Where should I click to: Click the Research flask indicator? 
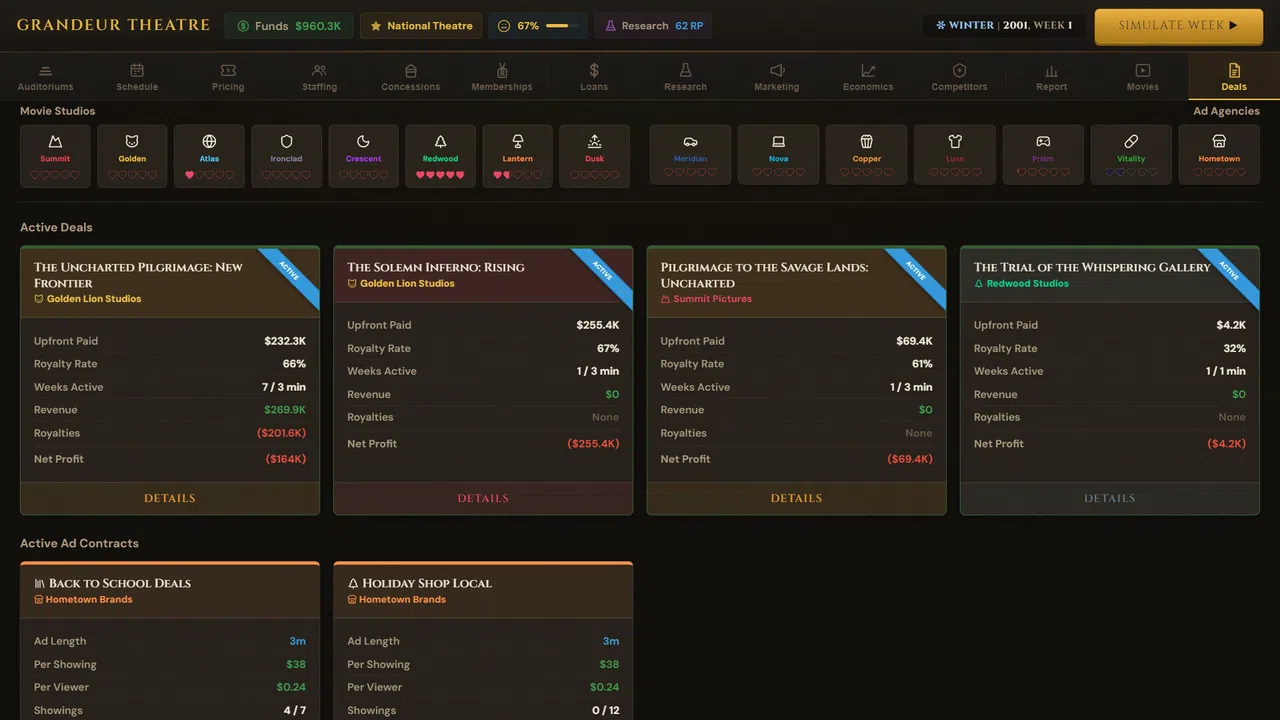coord(653,26)
